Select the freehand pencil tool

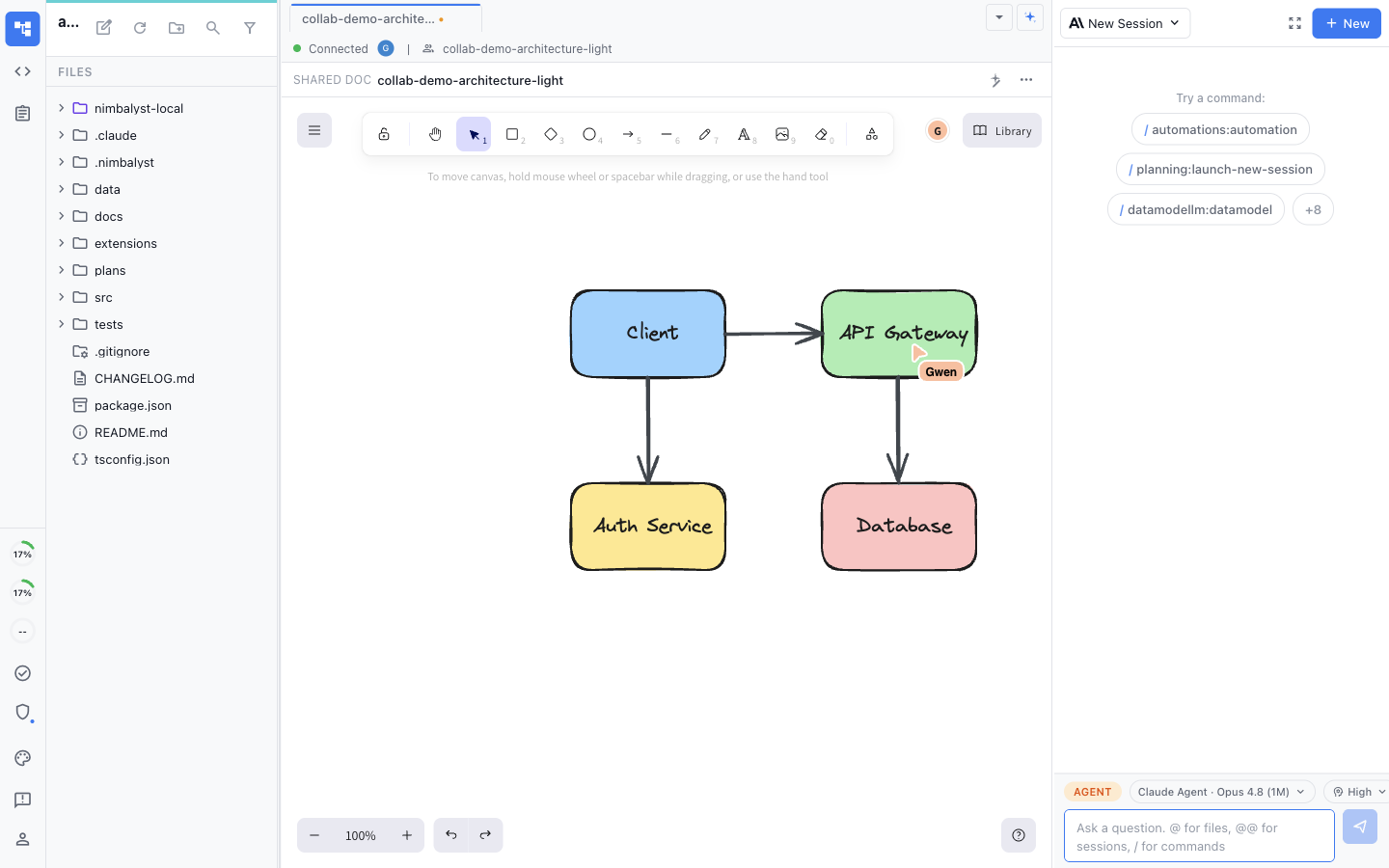pyautogui.click(x=705, y=135)
